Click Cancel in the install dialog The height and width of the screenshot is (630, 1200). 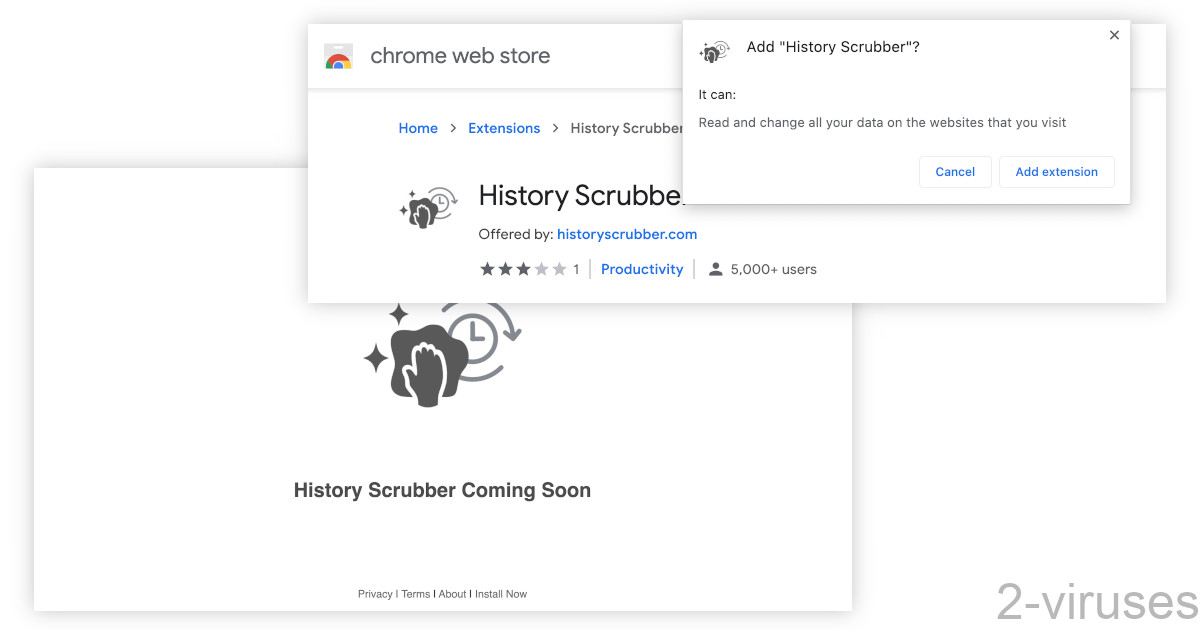tap(954, 171)
